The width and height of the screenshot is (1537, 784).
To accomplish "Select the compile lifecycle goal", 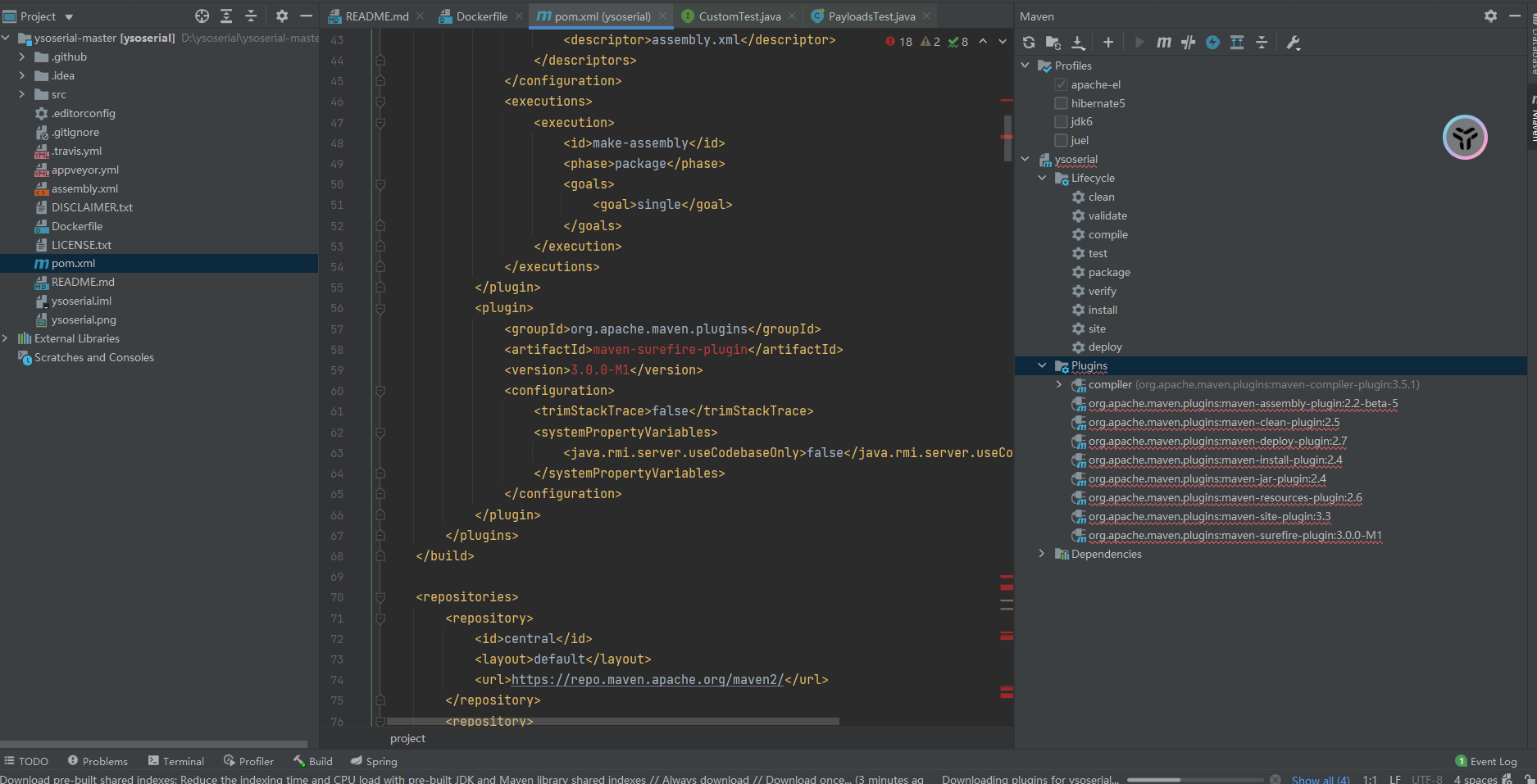I will (x=1107, y=234).
